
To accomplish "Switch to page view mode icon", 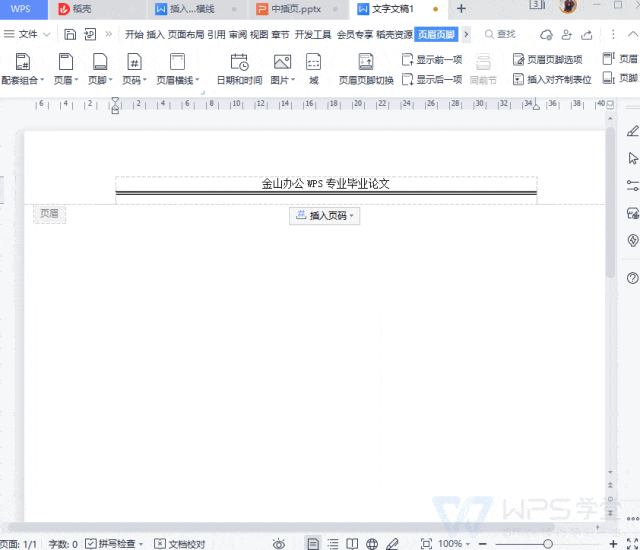I will click(313, 543).
